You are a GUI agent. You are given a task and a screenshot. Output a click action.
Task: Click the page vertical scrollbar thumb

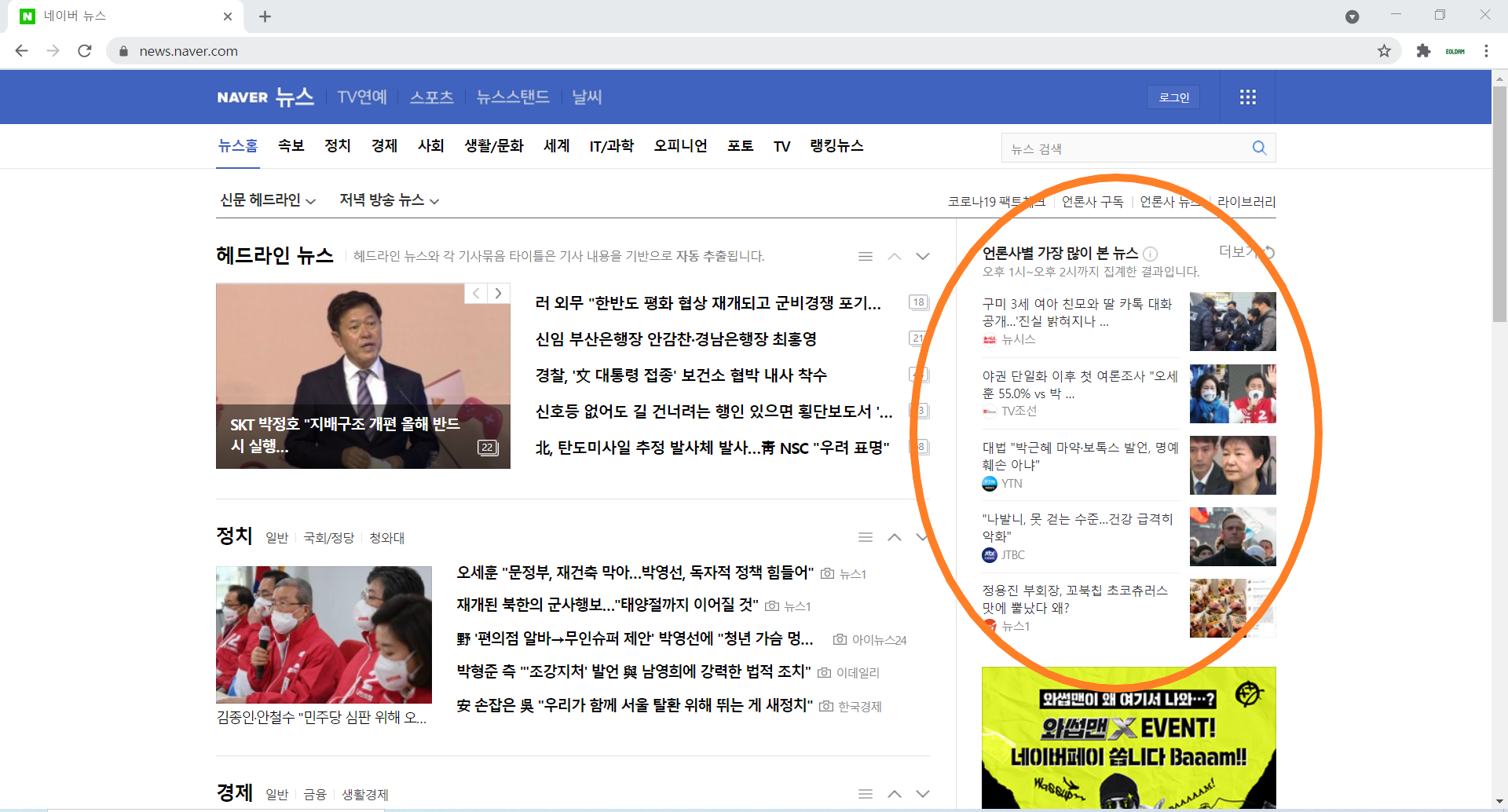click(1499, 204)
